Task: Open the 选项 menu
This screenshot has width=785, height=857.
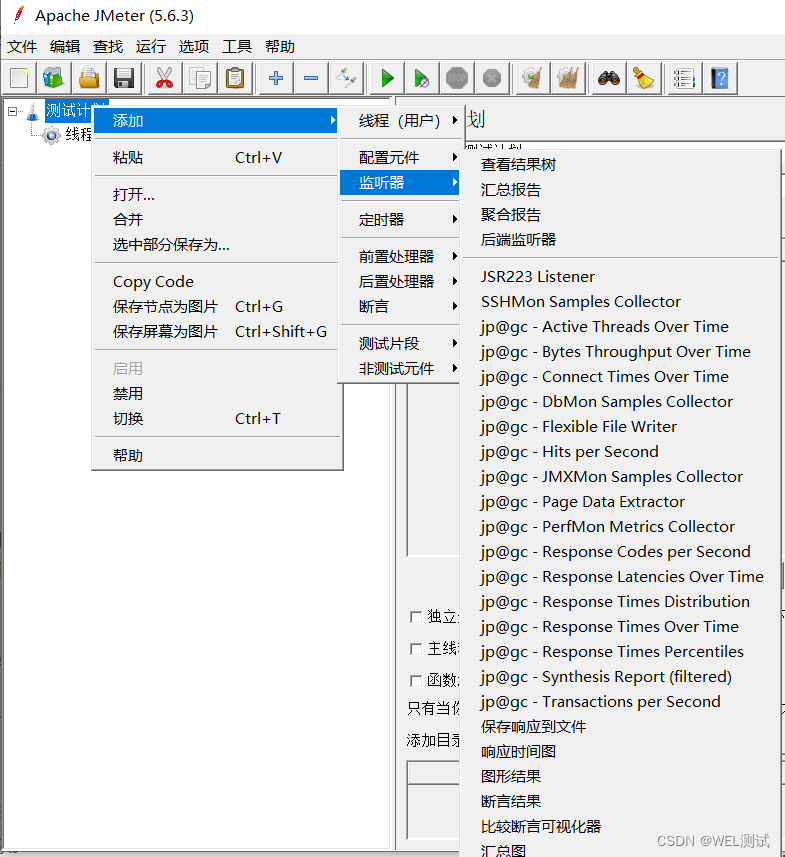Action: (194, 46)
